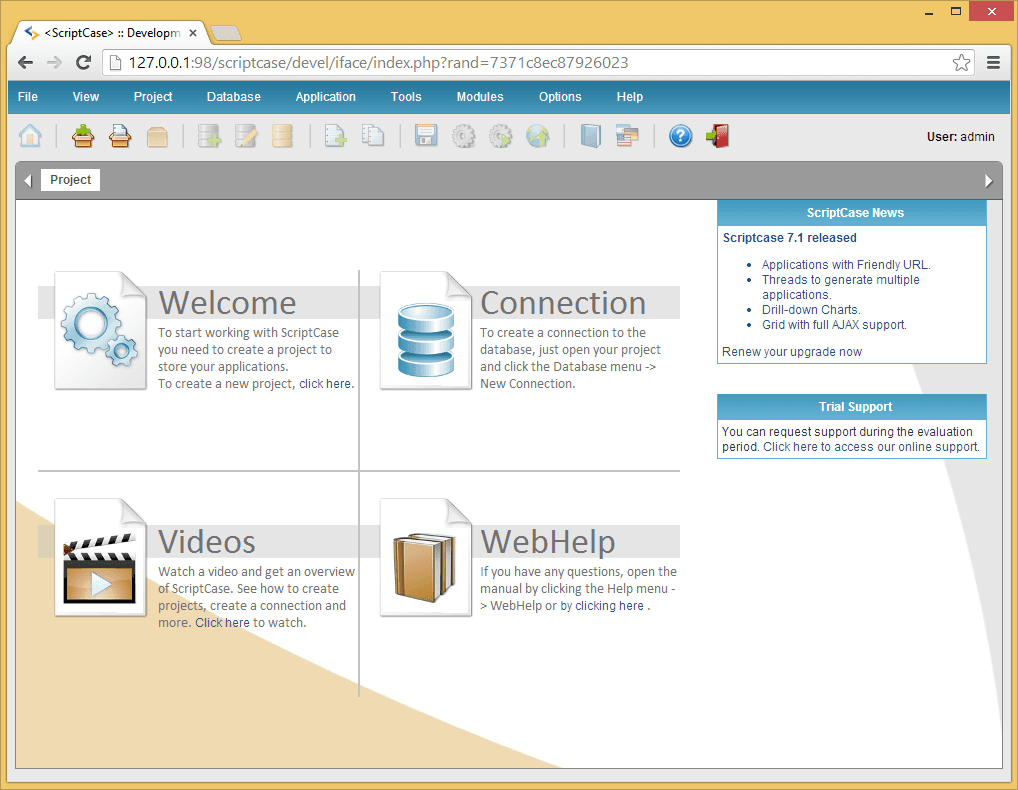Open the Project menu
Image resolution: width=1018 pixels, height=790 pixels.
(153, 97)
